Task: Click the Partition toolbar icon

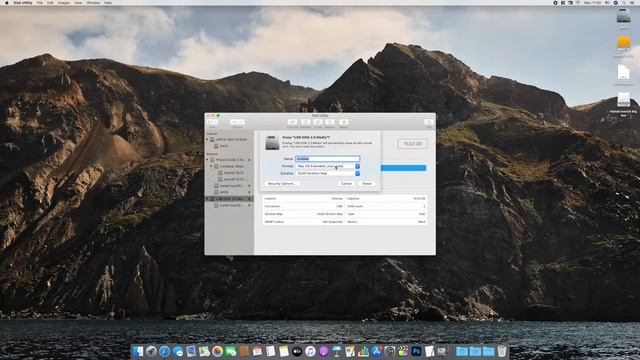Action: 305,122
